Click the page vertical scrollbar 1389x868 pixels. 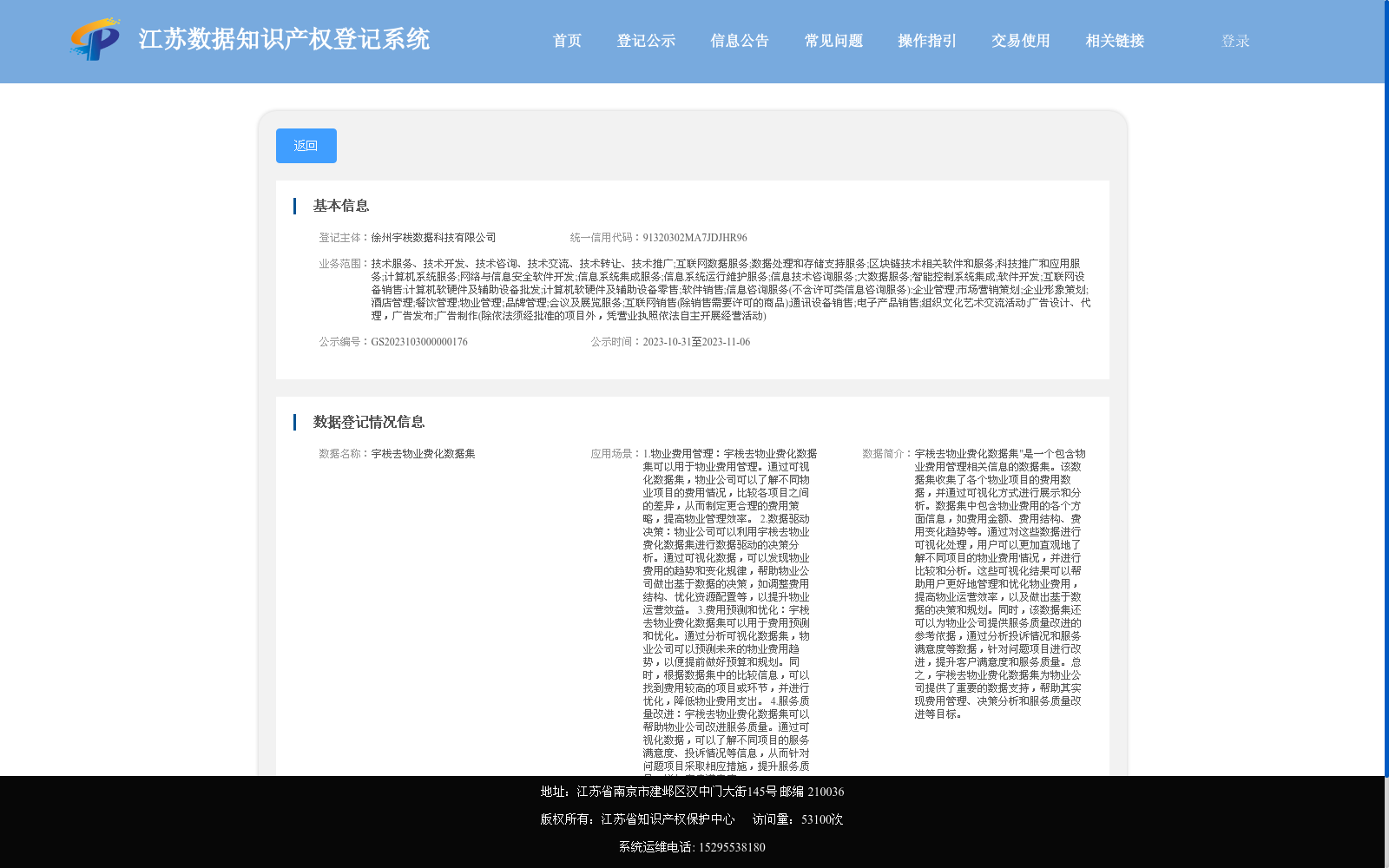tap(1386, 388)
